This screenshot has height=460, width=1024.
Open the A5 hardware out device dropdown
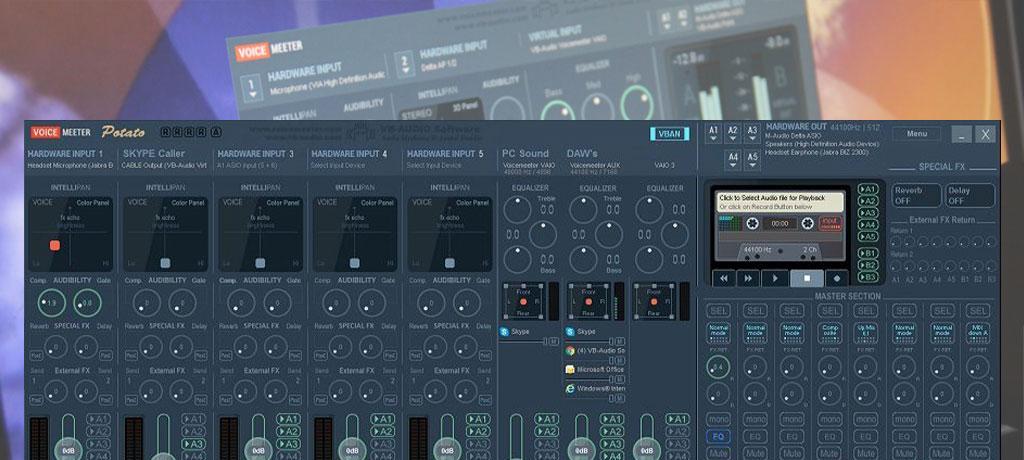click(x=752, y=160)
